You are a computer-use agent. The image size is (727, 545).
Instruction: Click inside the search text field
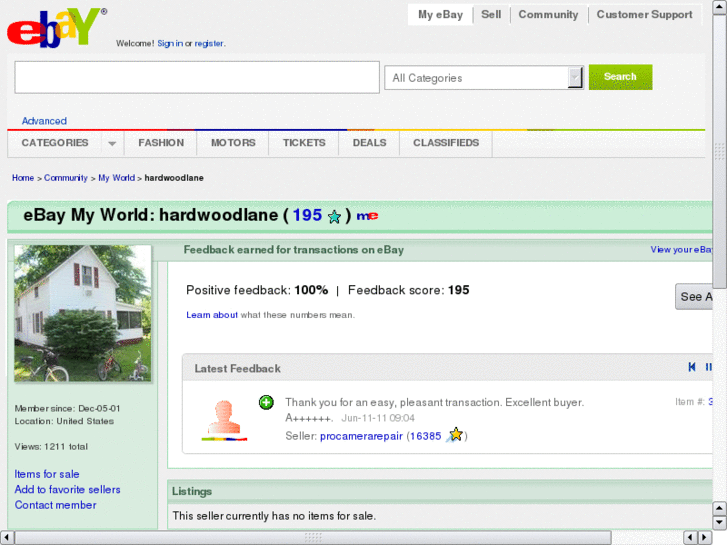(x=197, y=78)
